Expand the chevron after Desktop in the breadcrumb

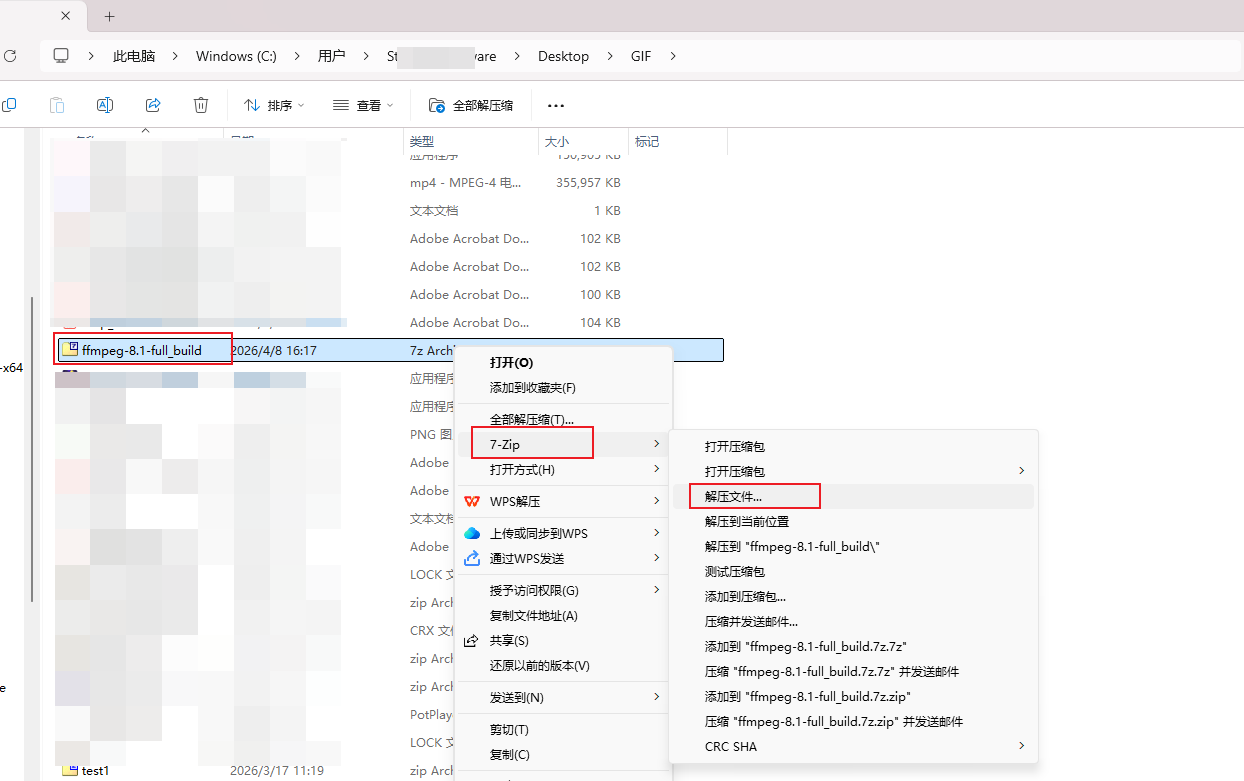pos(610,56)
